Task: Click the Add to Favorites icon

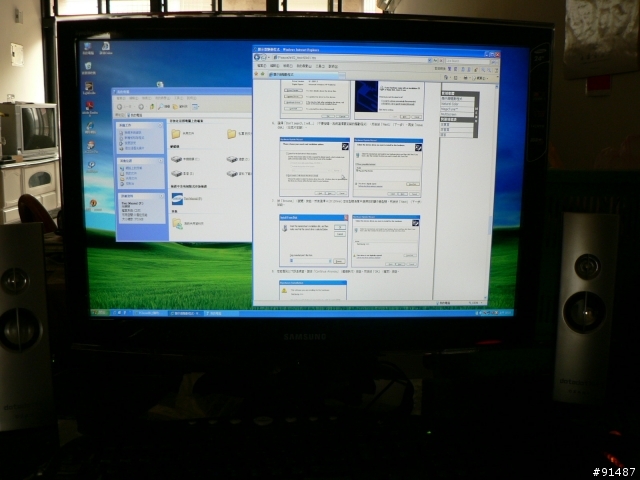Action: pos(262,74)
